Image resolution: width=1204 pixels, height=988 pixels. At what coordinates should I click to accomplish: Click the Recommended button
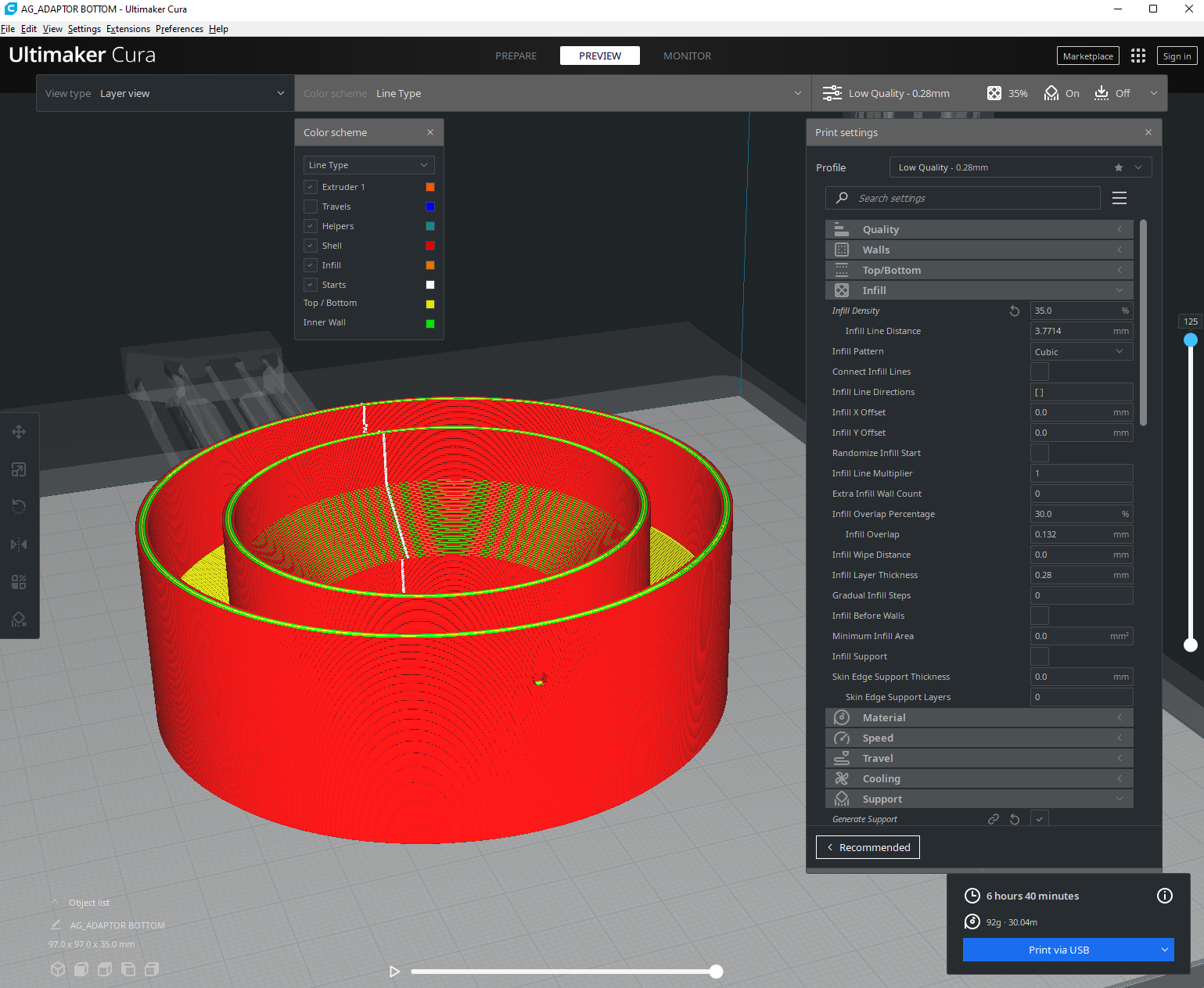point(868,847)
